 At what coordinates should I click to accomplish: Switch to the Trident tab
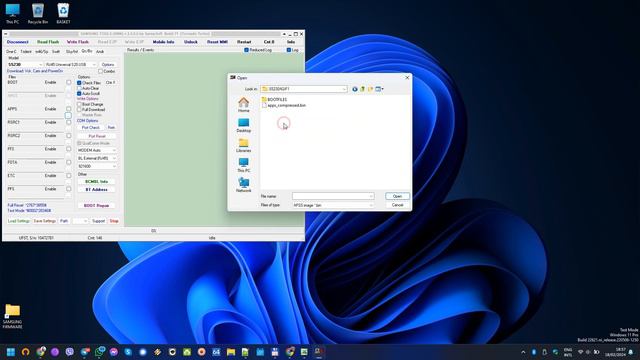(26, 52)
